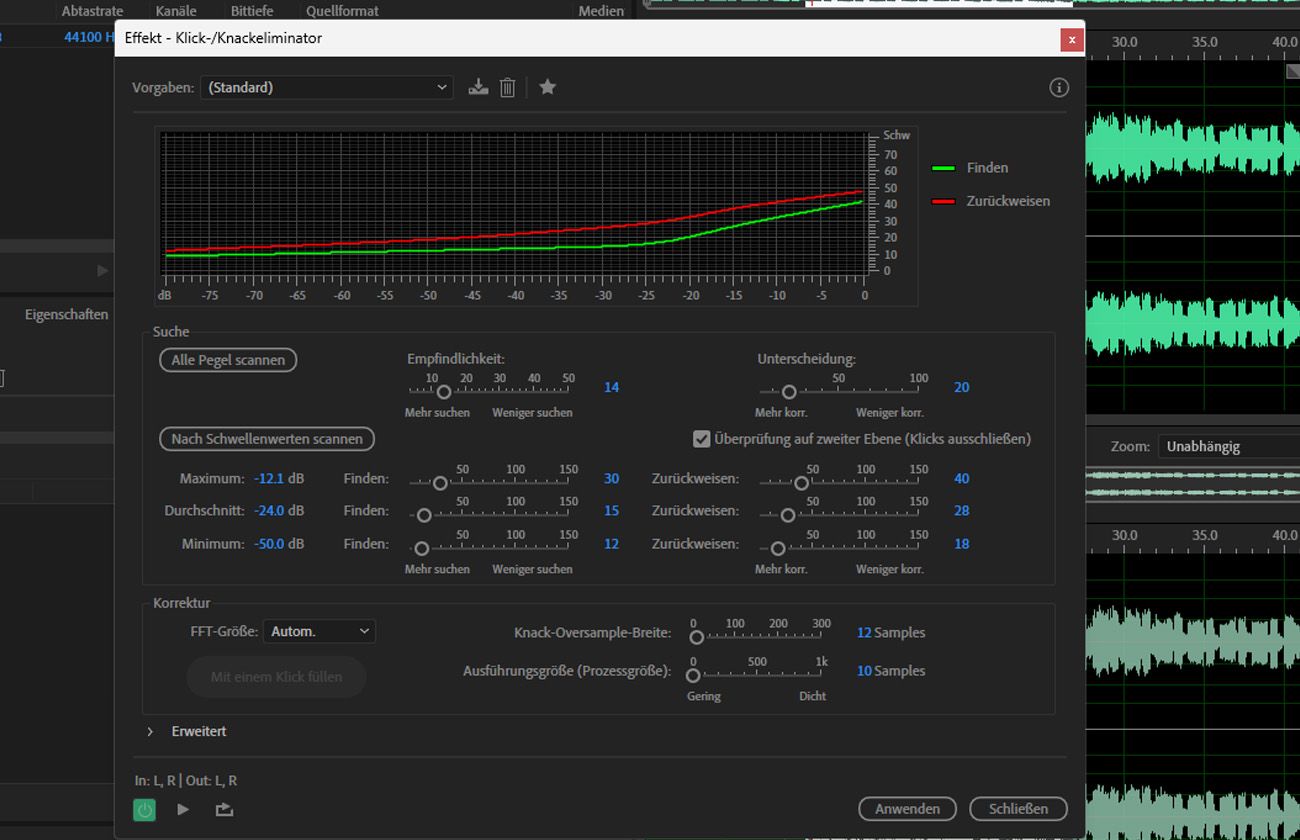Click Maximum -12.1 dB value field
The height and width of the screenshot is (840, 1300).
(x=279, y=479)
